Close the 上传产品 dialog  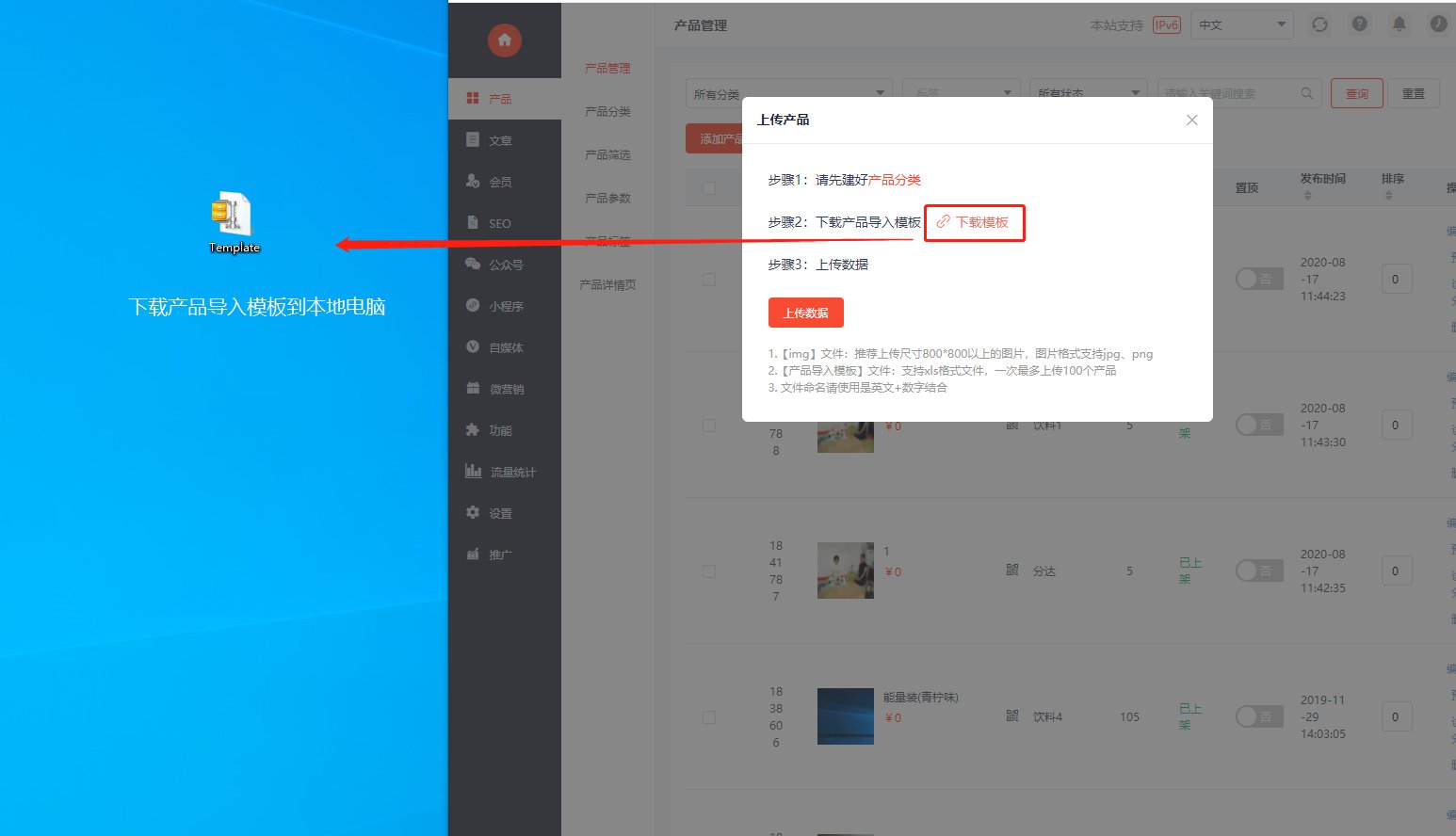(1191, 120)
